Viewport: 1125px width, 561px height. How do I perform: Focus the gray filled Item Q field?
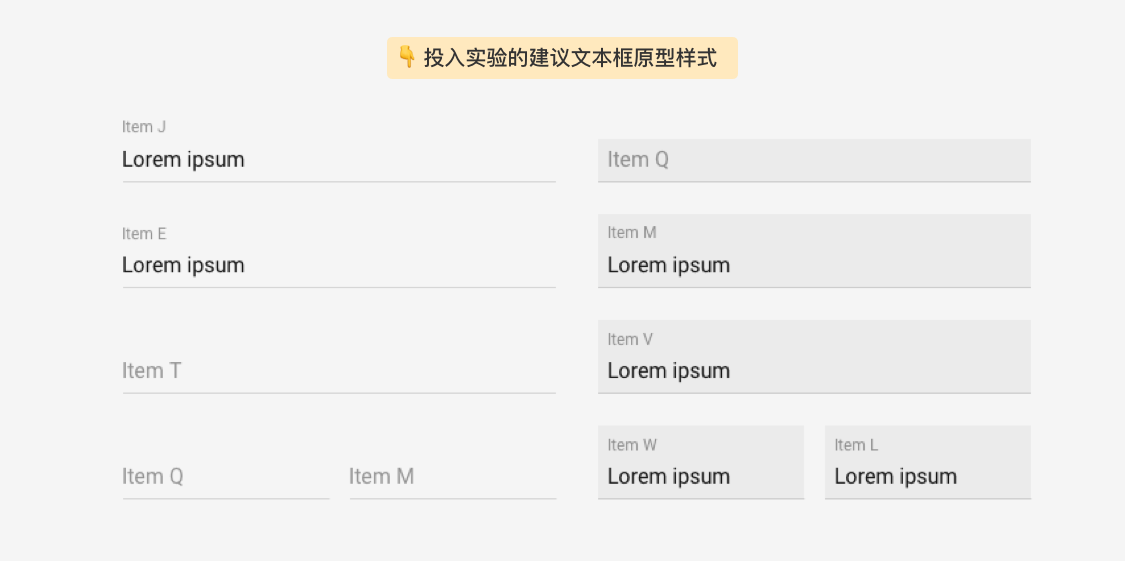tap(814, 160)
